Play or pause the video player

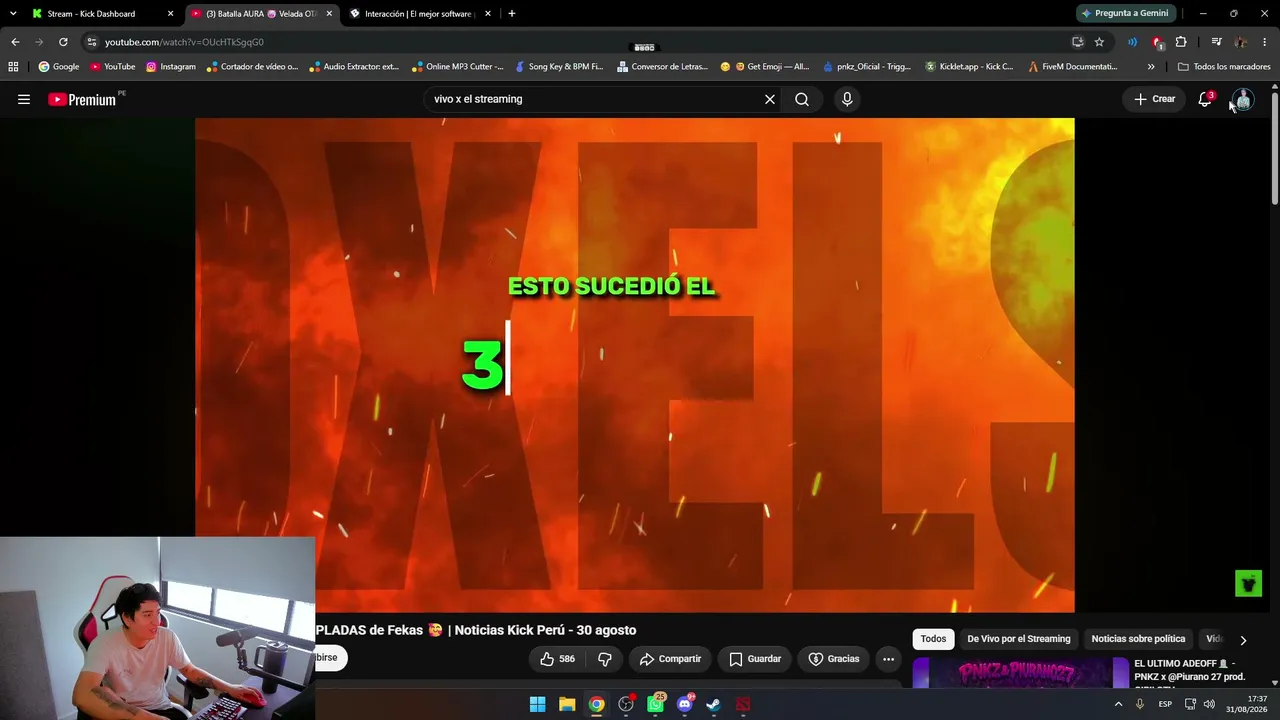(635, 365)
